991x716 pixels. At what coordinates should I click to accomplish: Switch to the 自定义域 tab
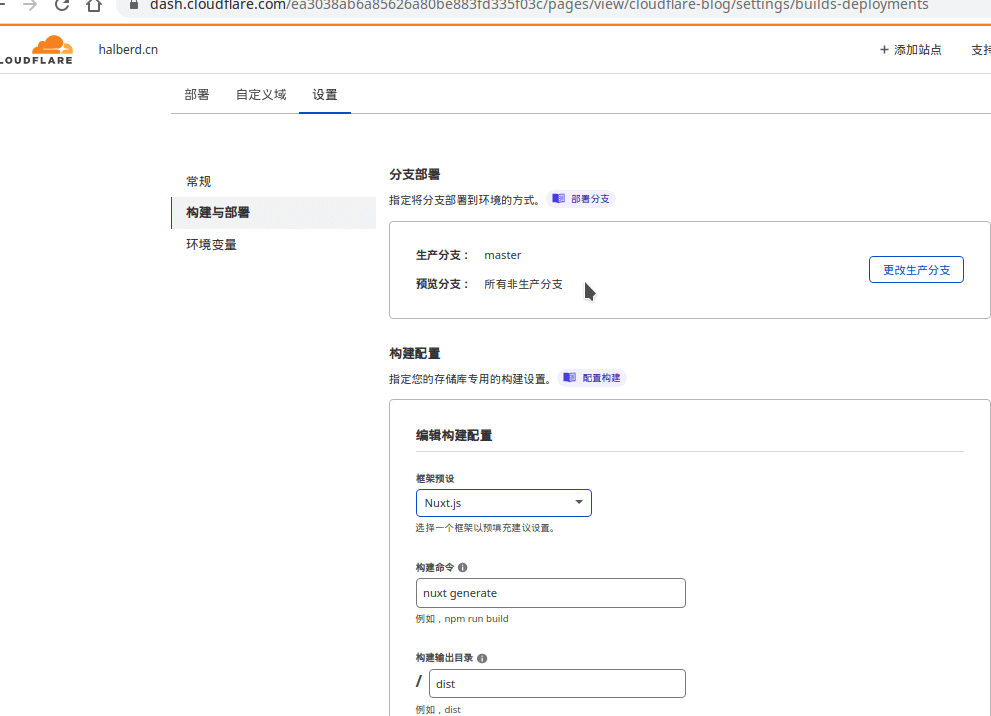(260, 93)
